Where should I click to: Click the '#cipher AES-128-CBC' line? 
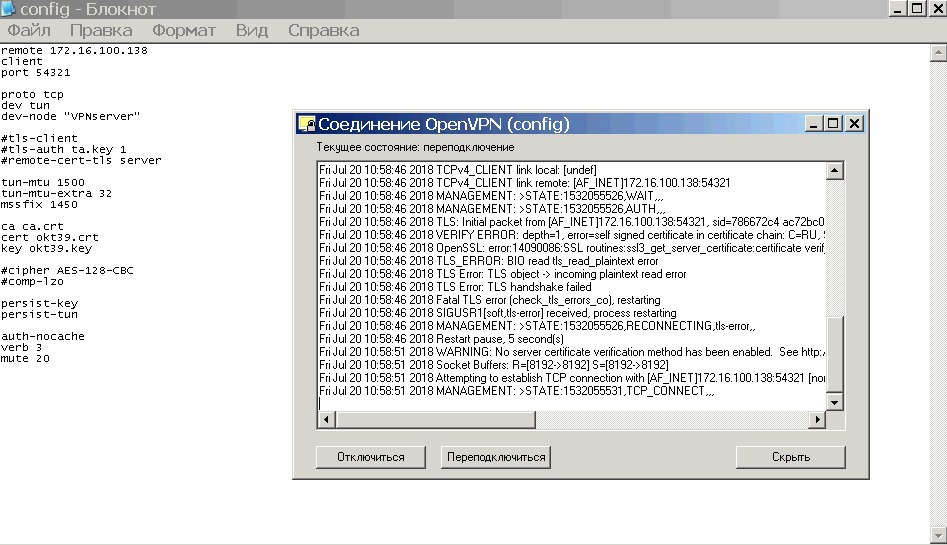(67, 271)
